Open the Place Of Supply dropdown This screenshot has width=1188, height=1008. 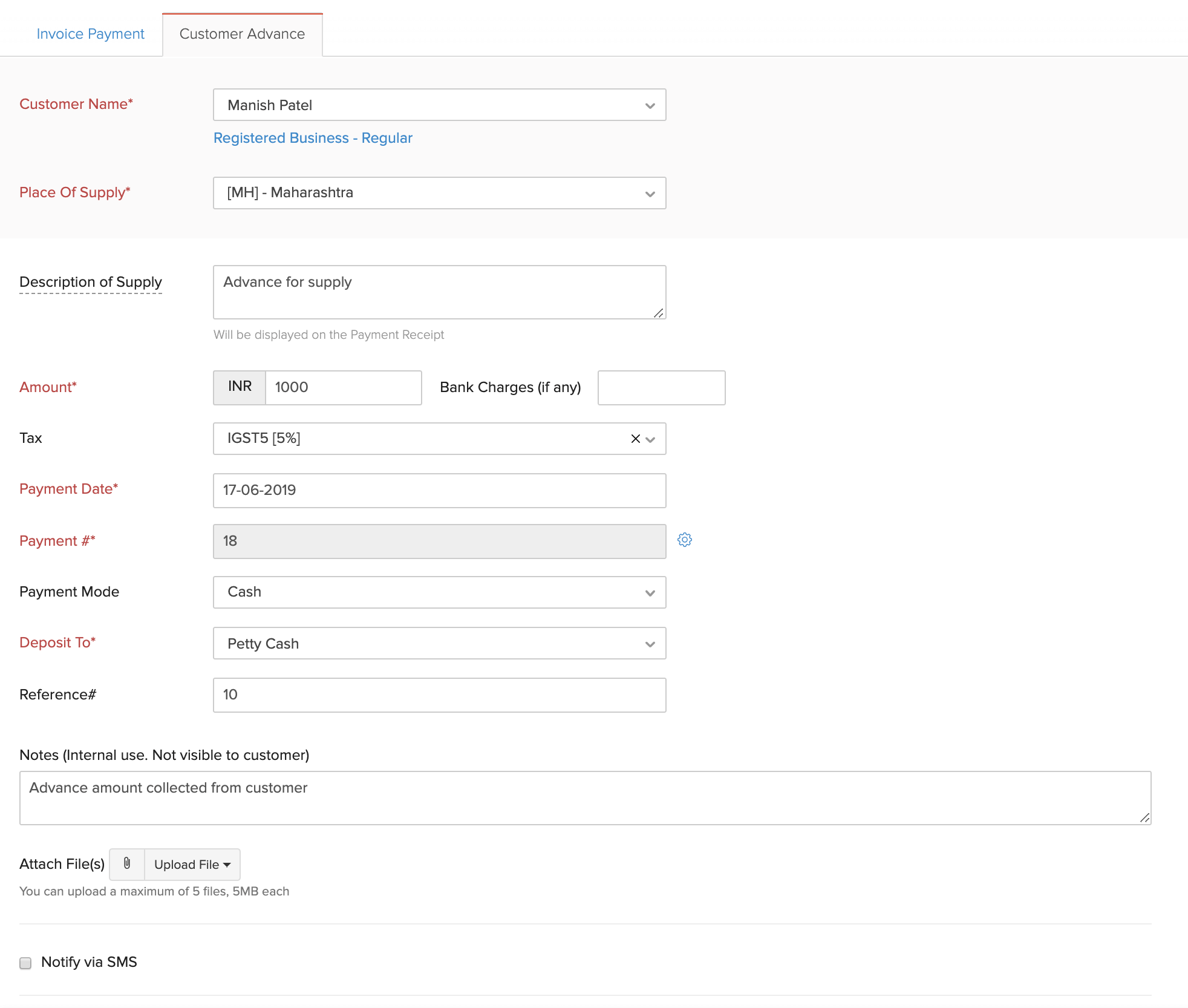pos(650,193)
